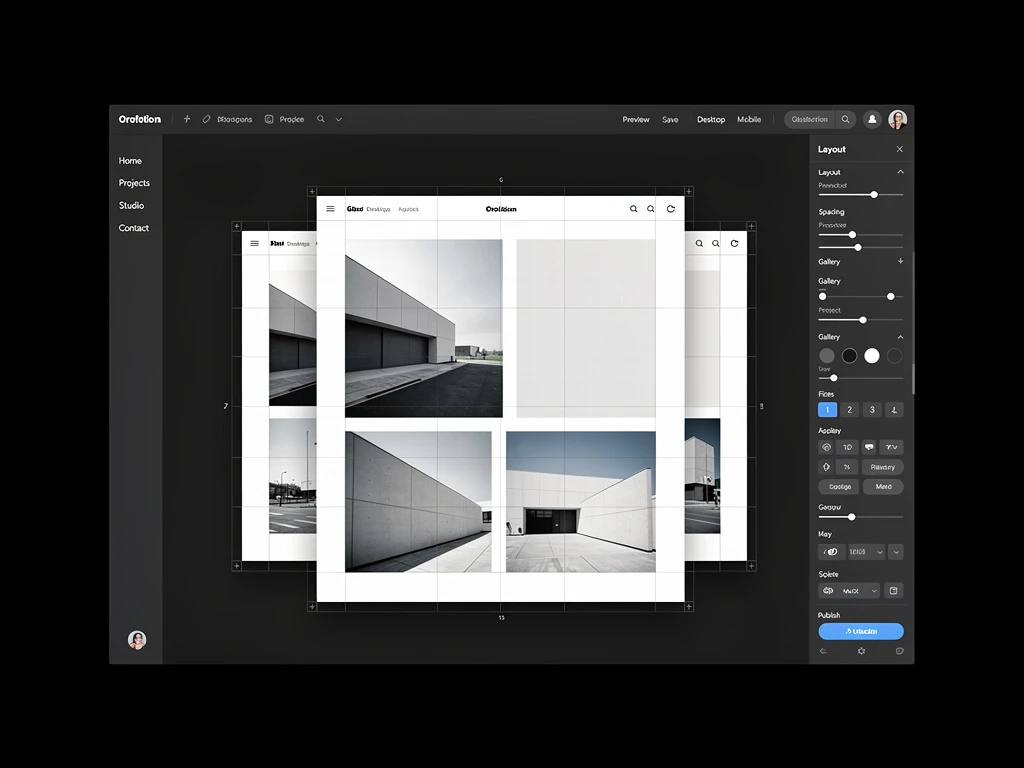Adjust the second Spacing slider
Viewport: 1024px width, 768px height.
point(858,248)
